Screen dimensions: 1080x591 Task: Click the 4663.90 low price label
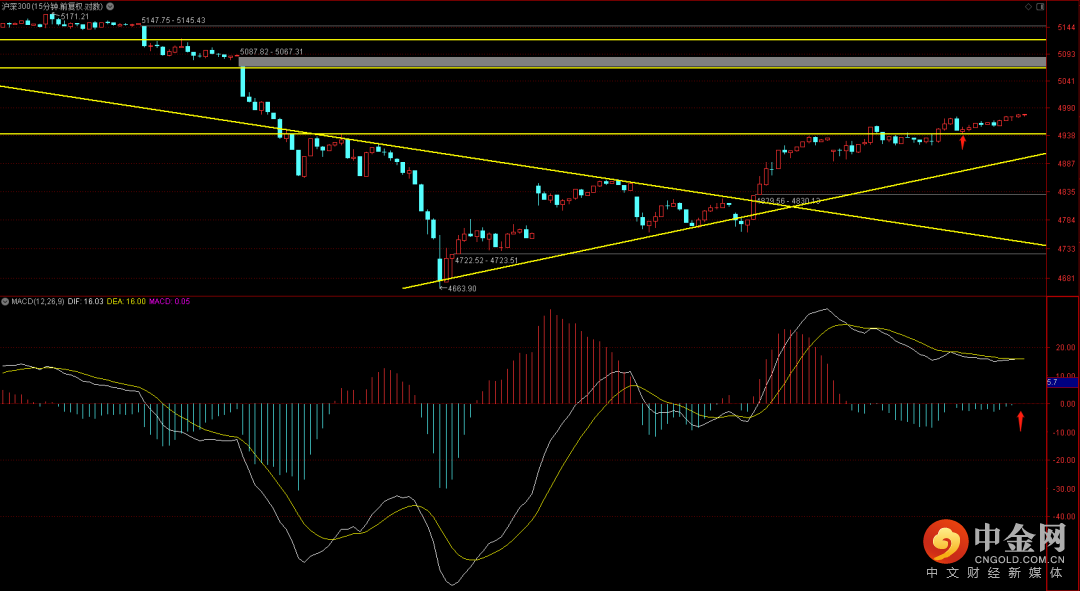pos(461,288)
